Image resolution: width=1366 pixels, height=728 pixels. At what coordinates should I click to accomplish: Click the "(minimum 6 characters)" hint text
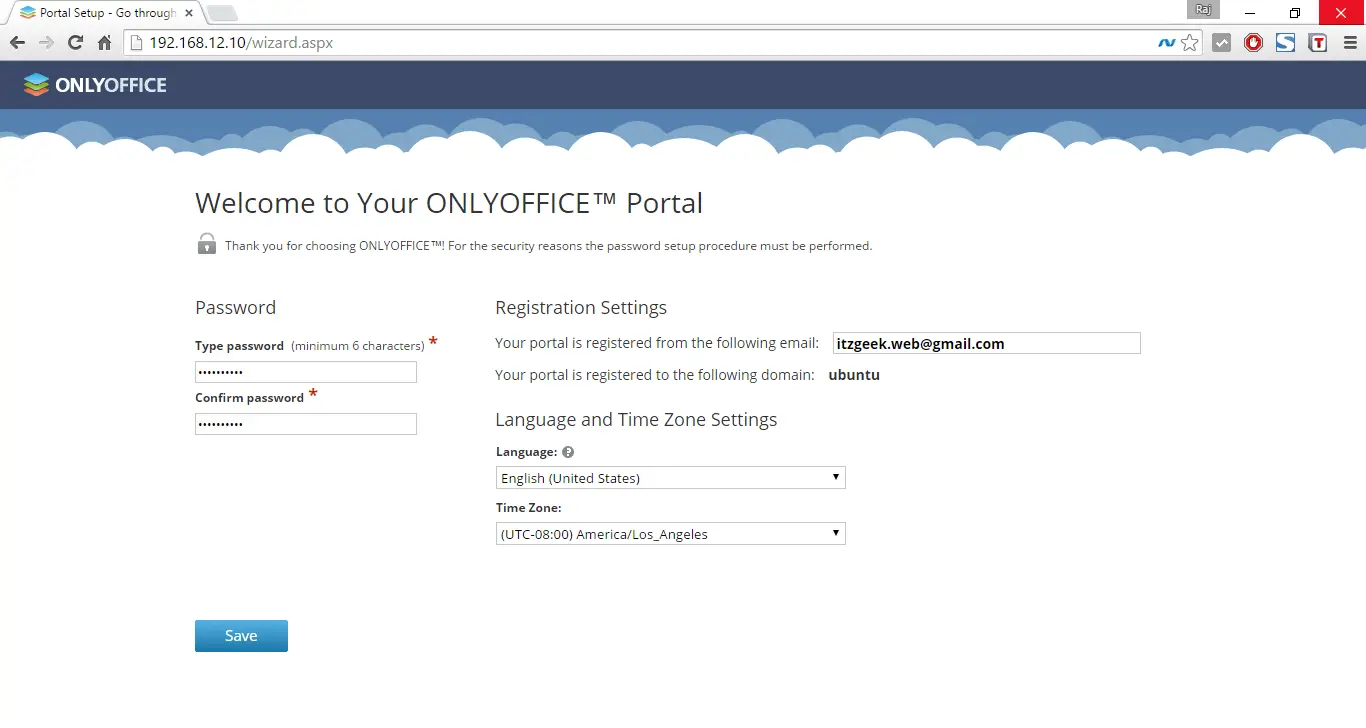click(358, 346)
